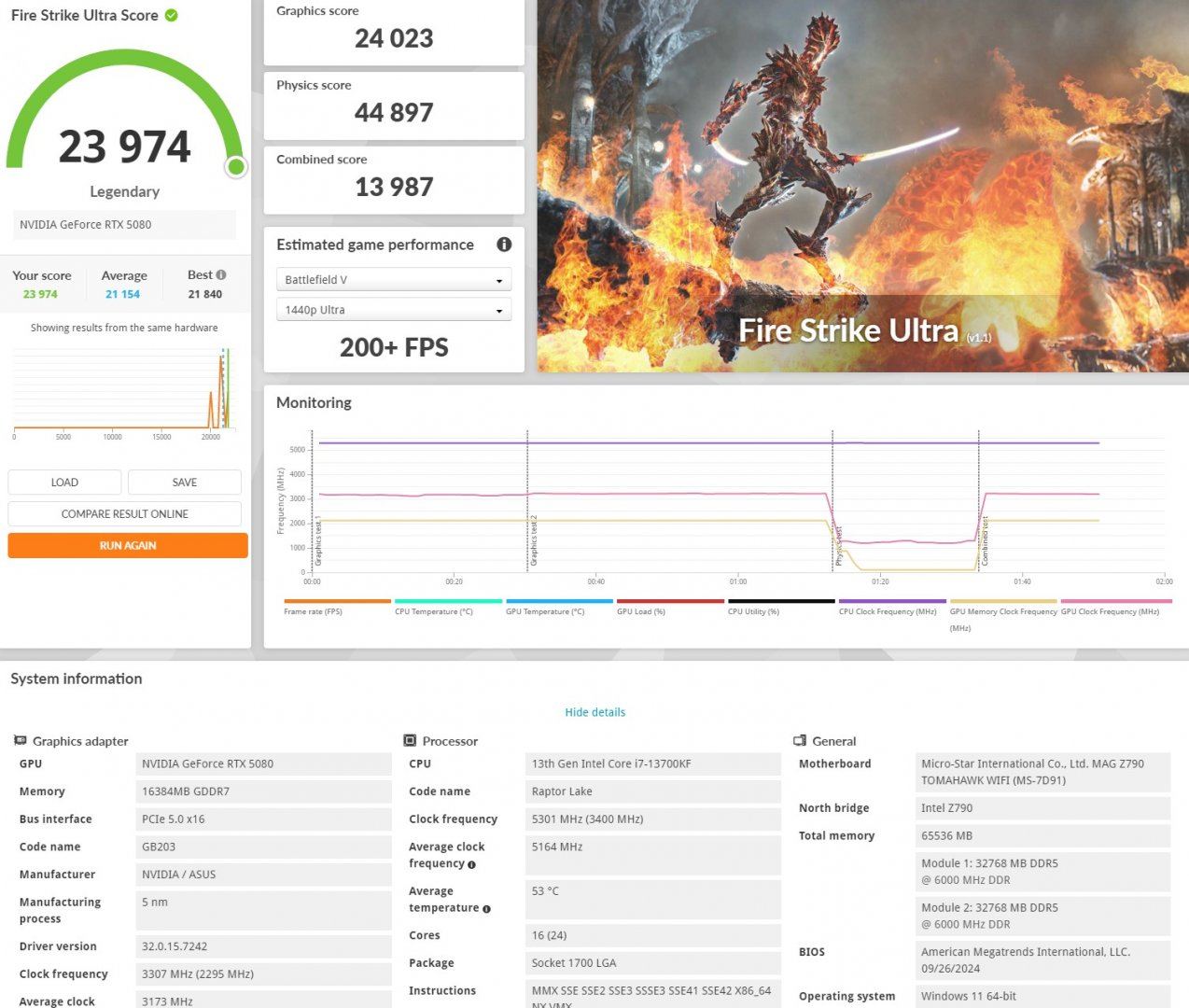Screen dimensions: 1189x1008
Task: Click the SAVE button
Action: pos(185,483)
